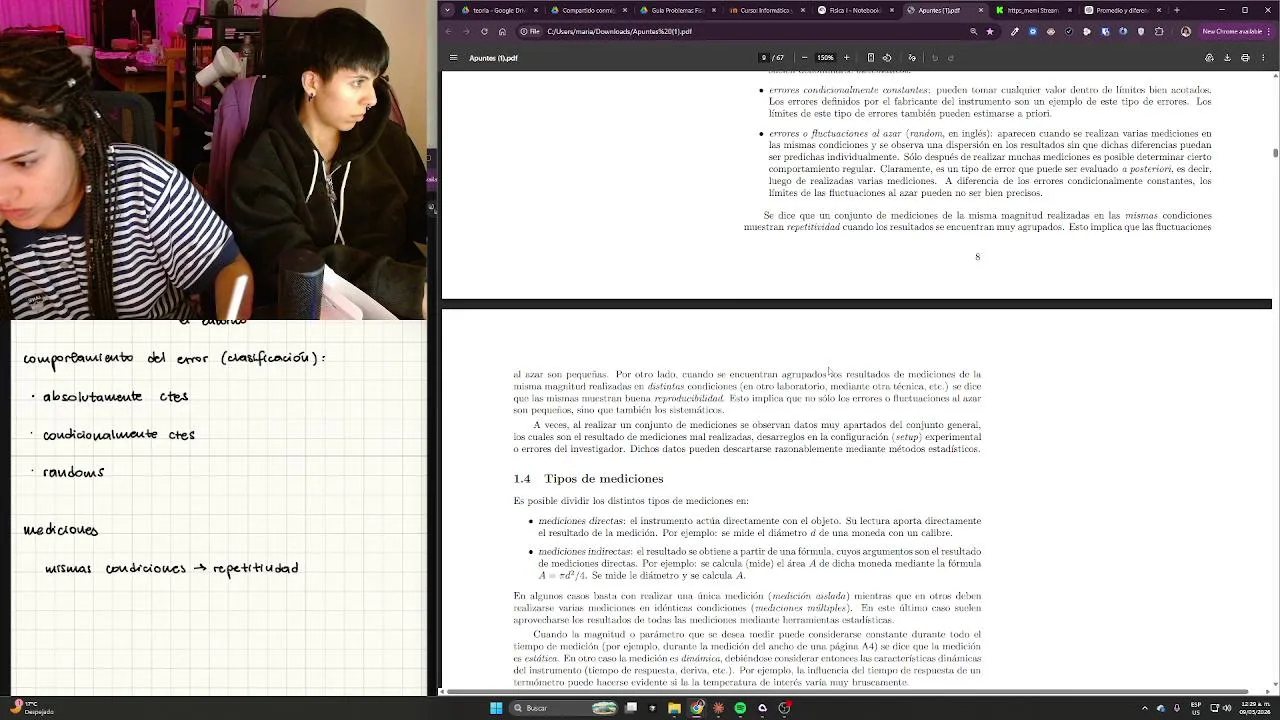Click the page number 8 footer
1280x720 pixels.
coord(978,257)
